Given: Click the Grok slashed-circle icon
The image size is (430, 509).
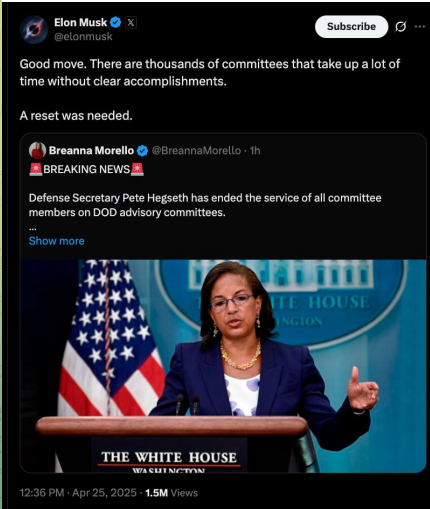Looking at the screenshot, I should pyautogui.click(x=400, y=26).
